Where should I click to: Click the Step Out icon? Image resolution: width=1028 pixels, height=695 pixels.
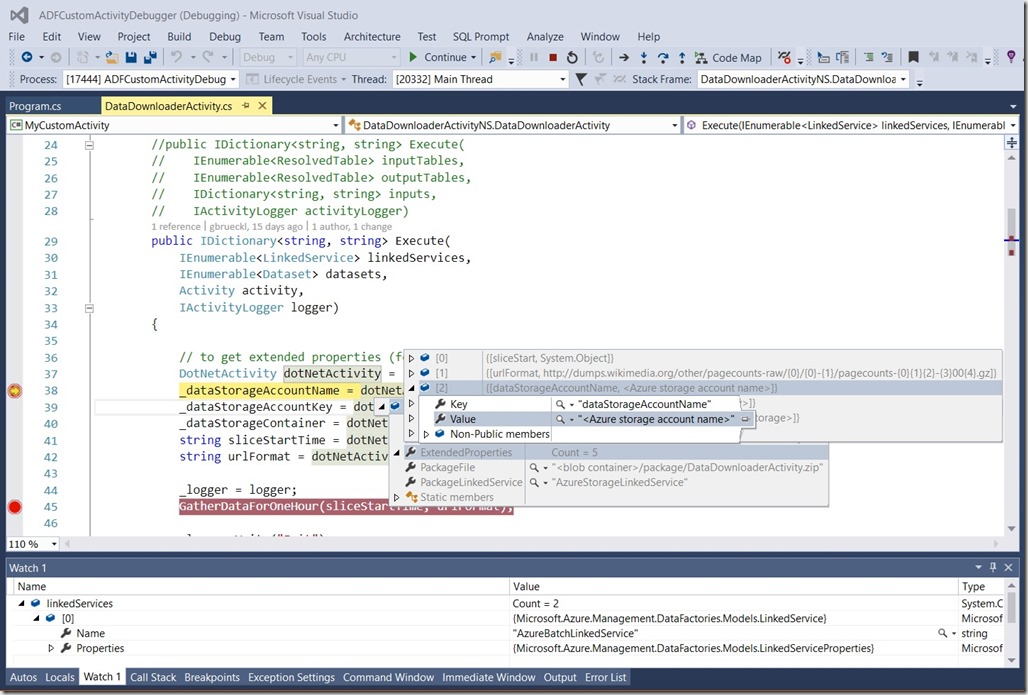682,58
